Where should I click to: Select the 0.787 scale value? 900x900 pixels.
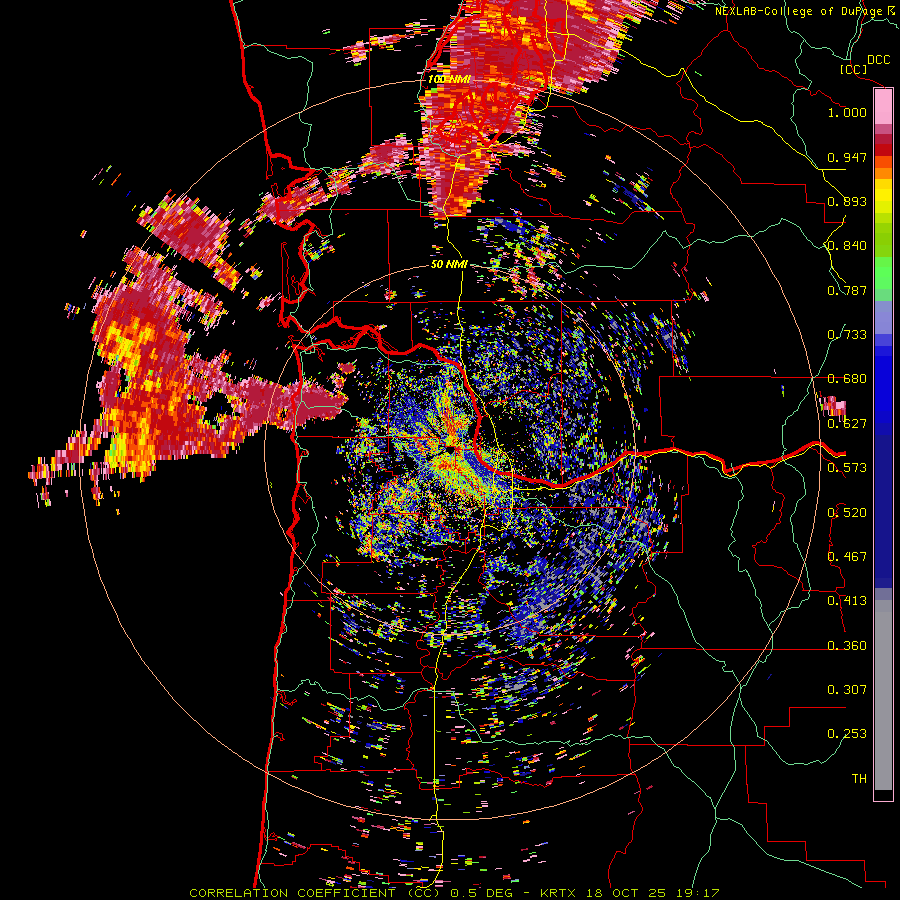pos(847,290)
